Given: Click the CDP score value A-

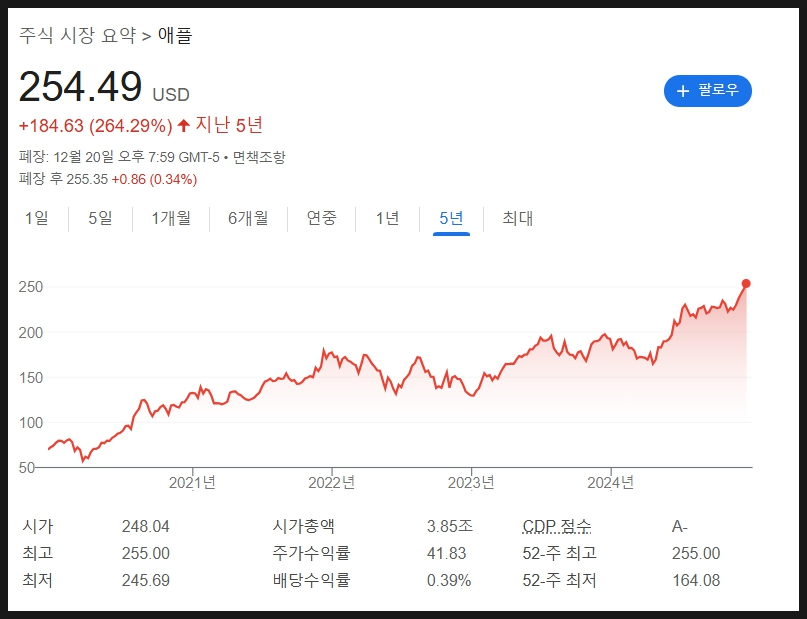Looking at the screenshot, I should pyautogui.click(x=679, y=526).
